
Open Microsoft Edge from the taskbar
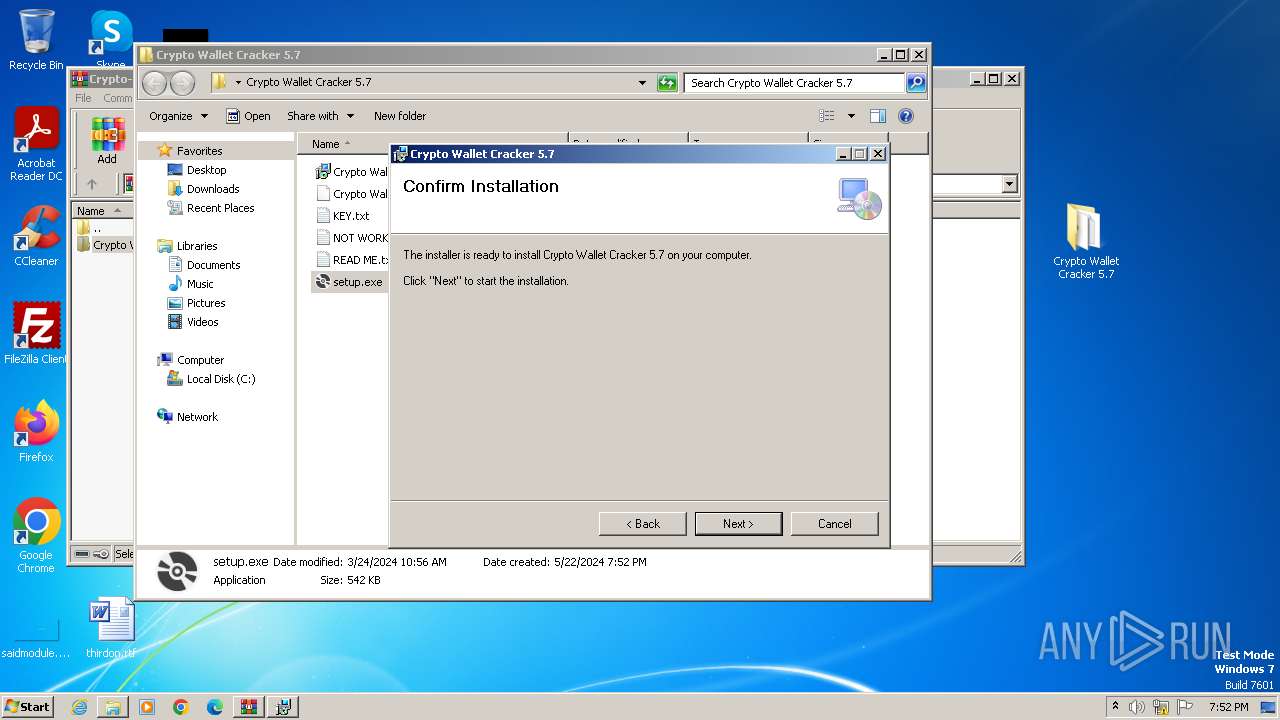(x=215, y=707)
